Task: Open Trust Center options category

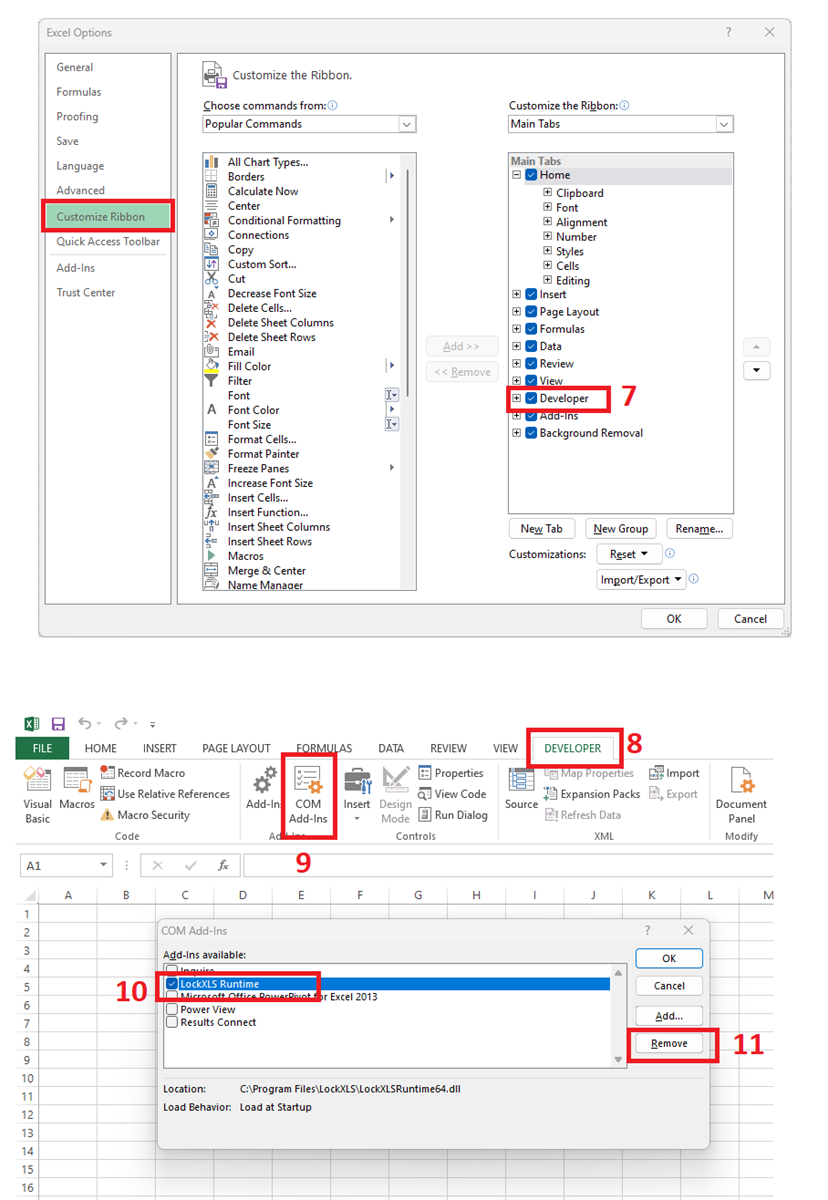Action: click(x=86, y=292)
